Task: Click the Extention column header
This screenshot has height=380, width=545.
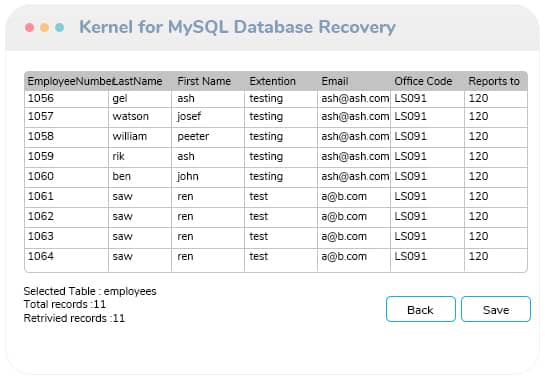Action: pyautogui.click(x=281, y=81)
